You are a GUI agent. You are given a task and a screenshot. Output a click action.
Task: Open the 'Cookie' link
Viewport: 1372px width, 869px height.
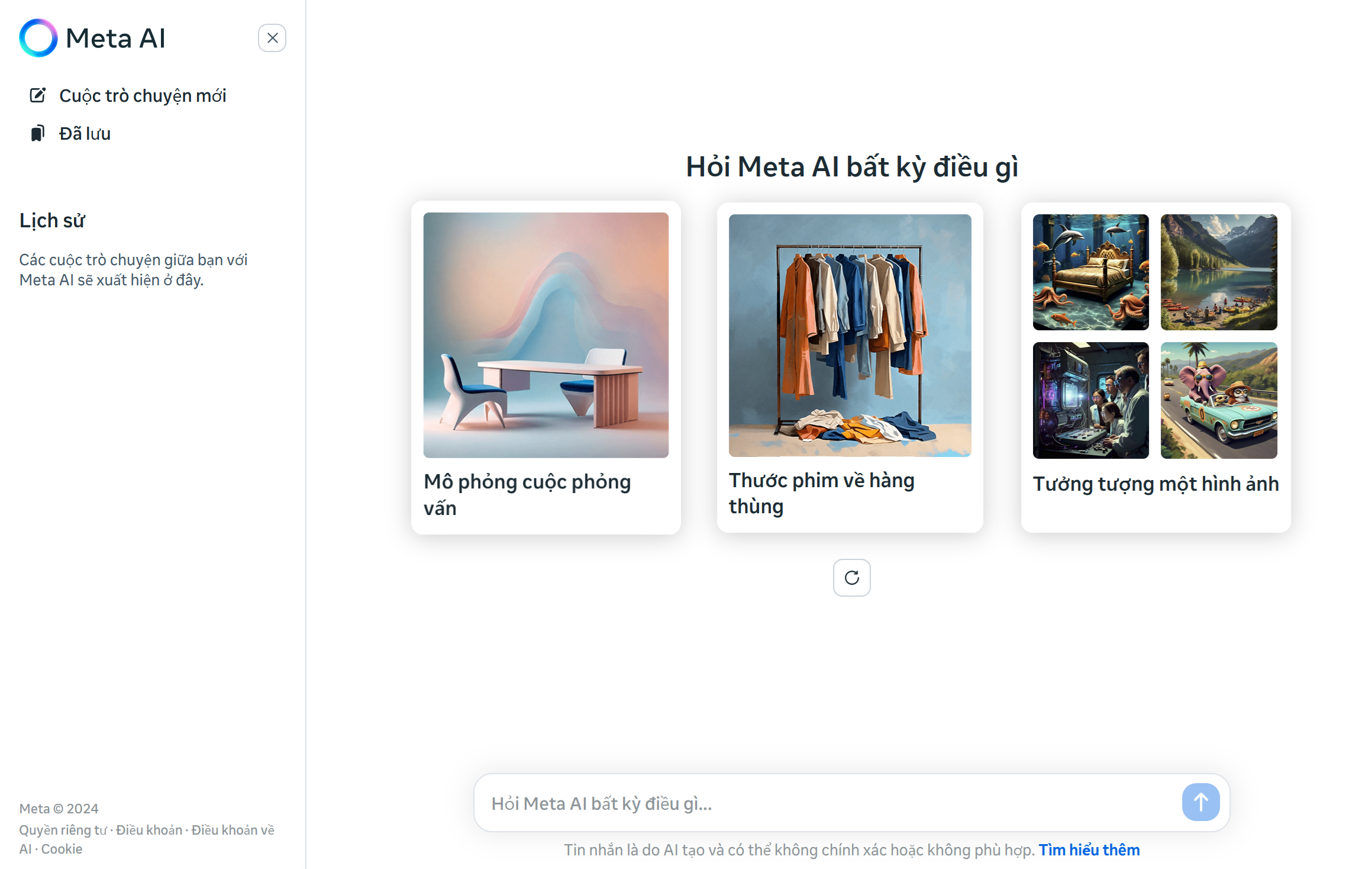(62, 849)
